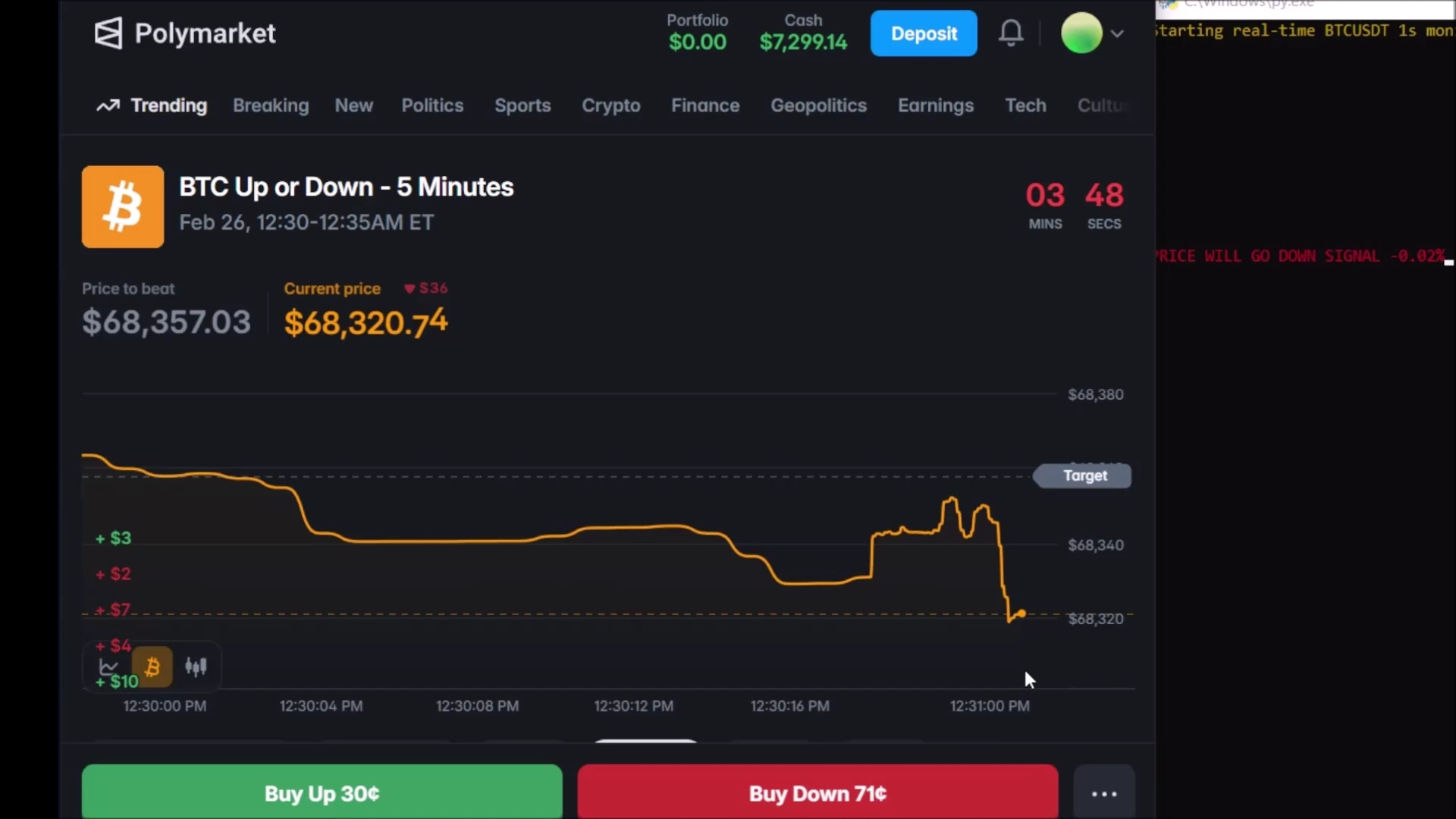Switch to the candlestick chart view
The height and width of the screenshot is (819, 1456).
[x=196, y=667]
